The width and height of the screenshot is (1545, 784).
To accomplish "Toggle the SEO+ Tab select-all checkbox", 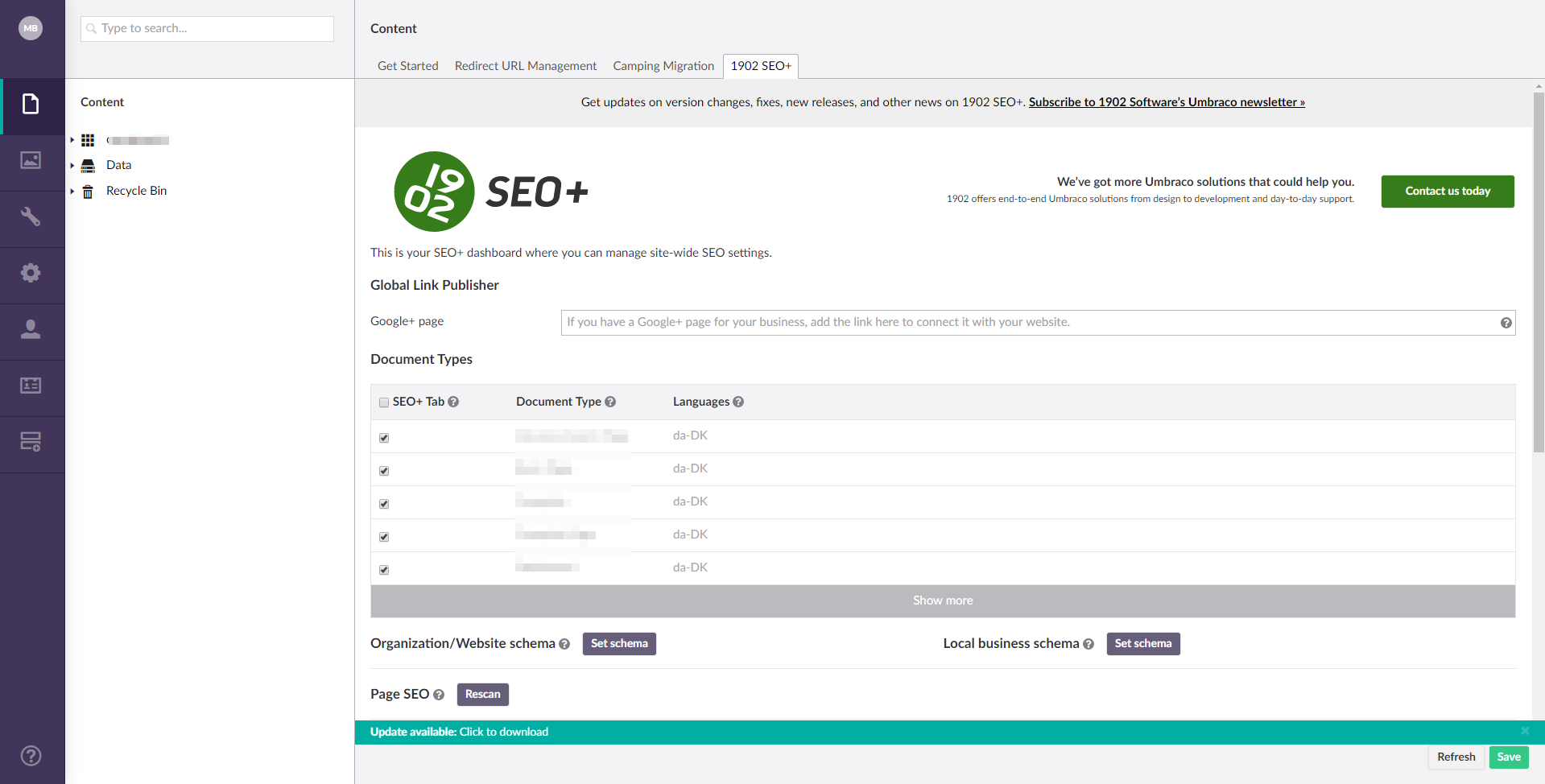I will [x=384, y=402].
